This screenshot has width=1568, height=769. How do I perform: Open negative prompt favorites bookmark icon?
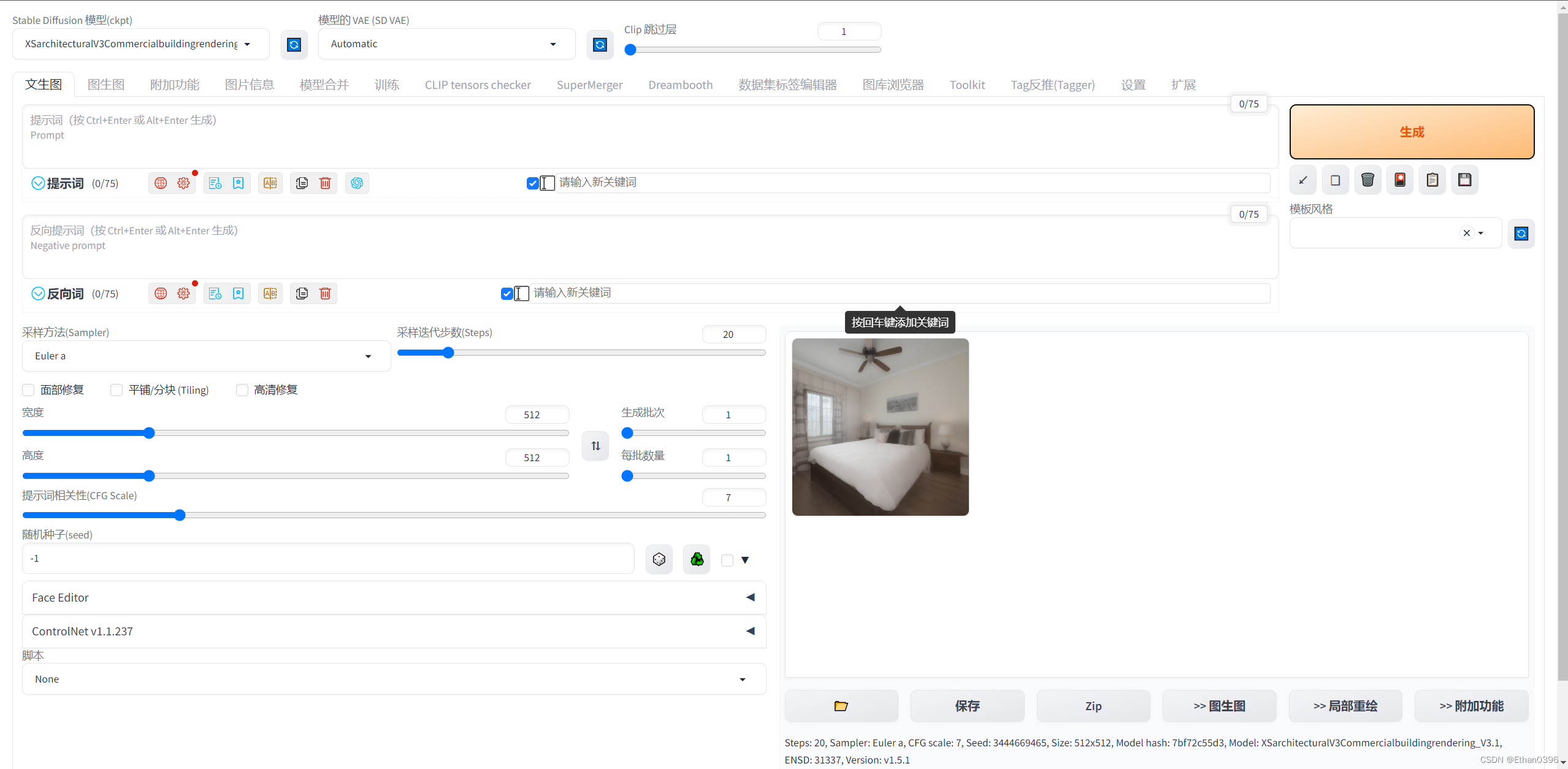point(238,293)
